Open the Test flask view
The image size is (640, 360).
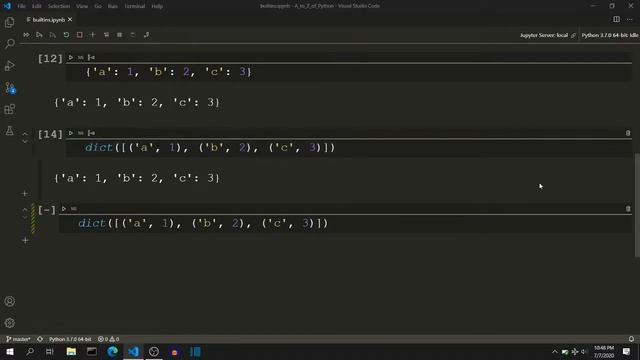(9, 131)
